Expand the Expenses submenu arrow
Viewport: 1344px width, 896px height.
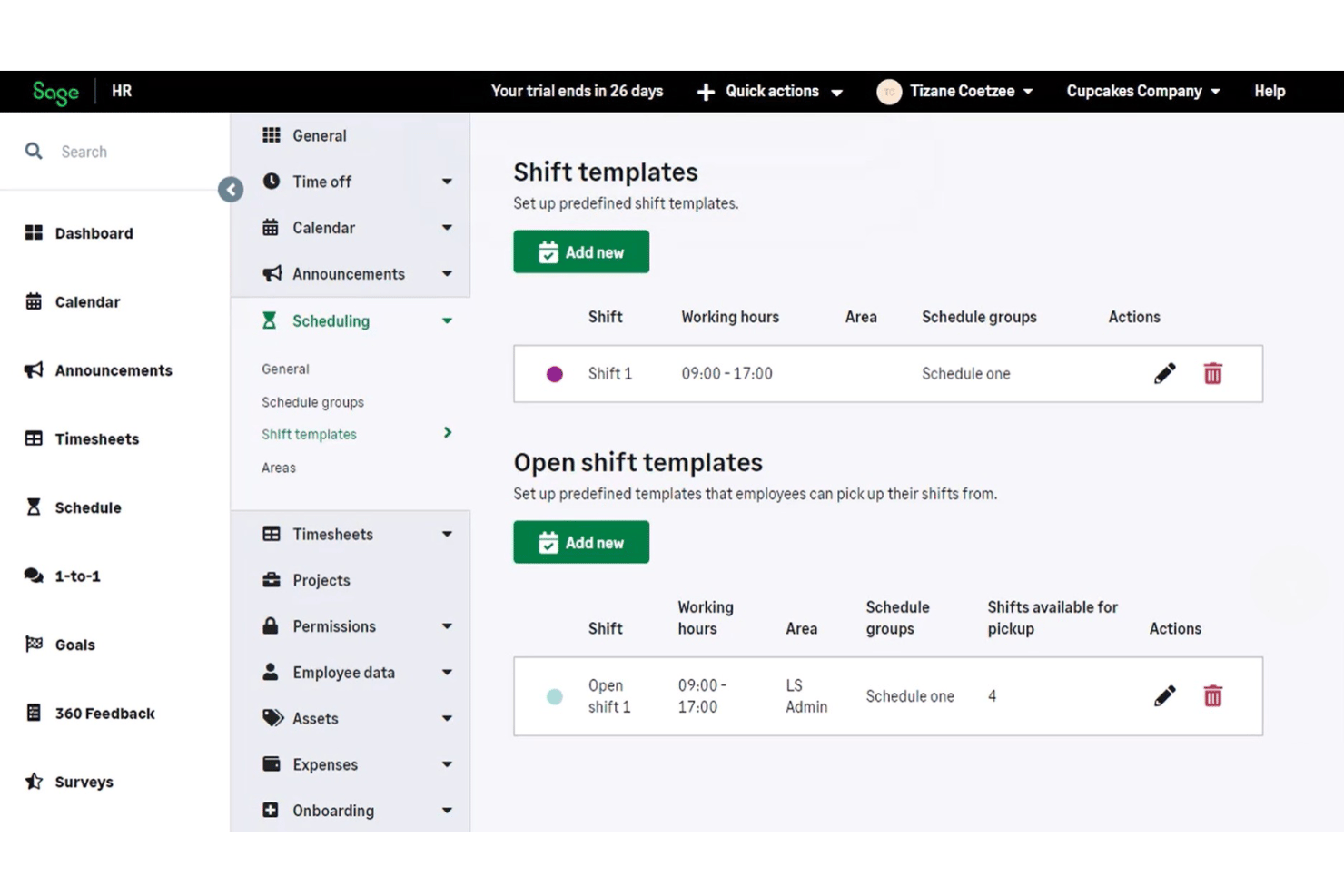click(447, 764)
